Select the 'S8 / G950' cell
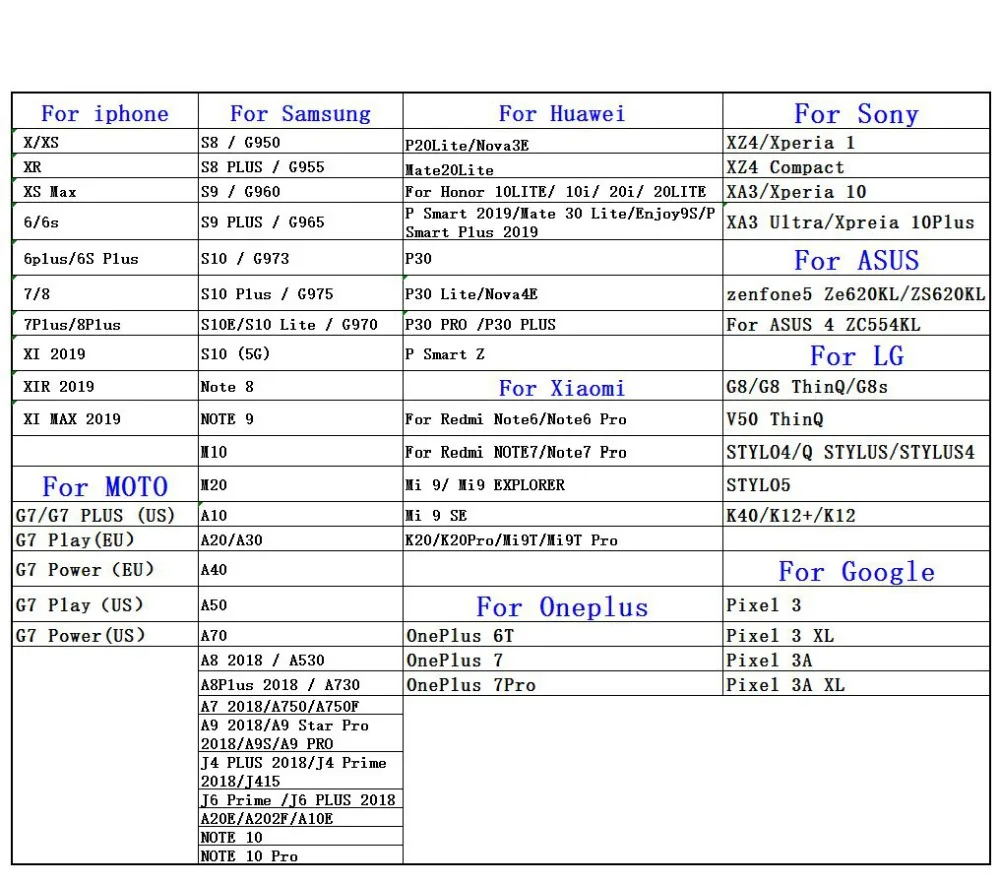The width and height of the screenshot is (1000, 883). point(300,142)
